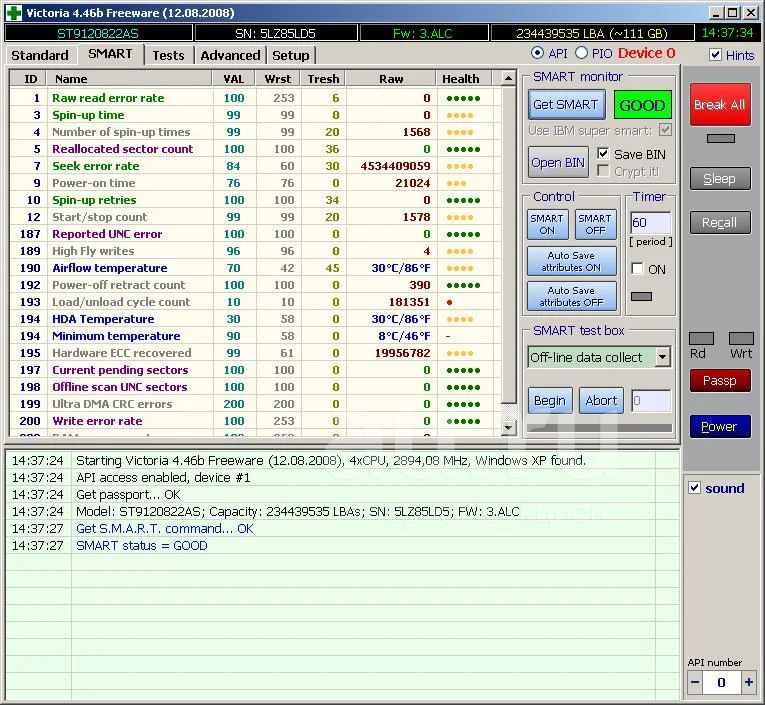Image resolution: width=765 pixels, height=705 pixels.
Task: Decrease API number with minus button
Action: tap(695, 682)
